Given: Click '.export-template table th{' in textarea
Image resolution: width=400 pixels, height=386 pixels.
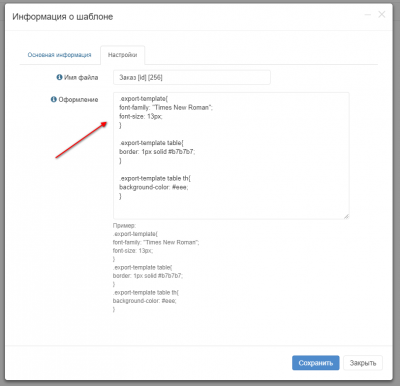Looking at the screenshot, I should pos(155,178).
